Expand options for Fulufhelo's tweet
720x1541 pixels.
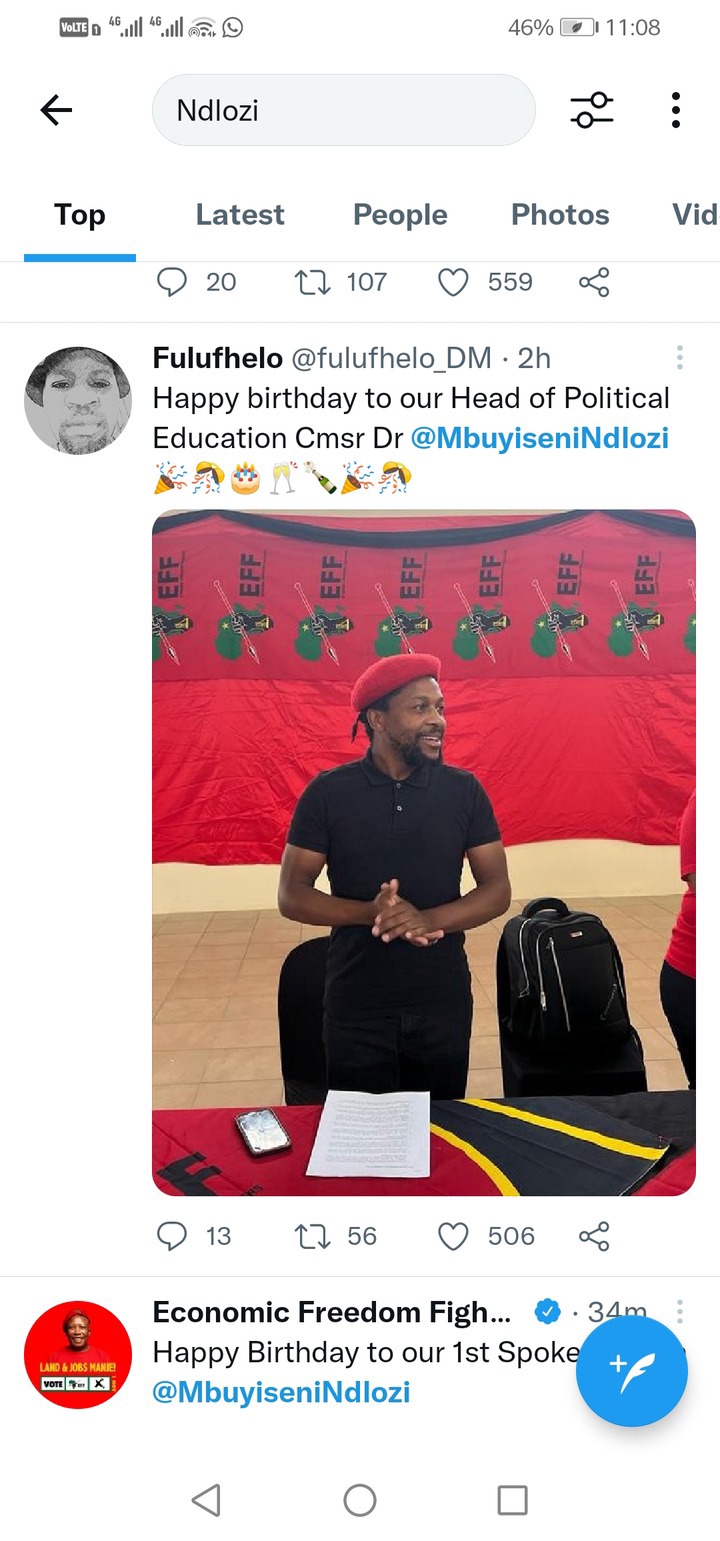point(679,357)
